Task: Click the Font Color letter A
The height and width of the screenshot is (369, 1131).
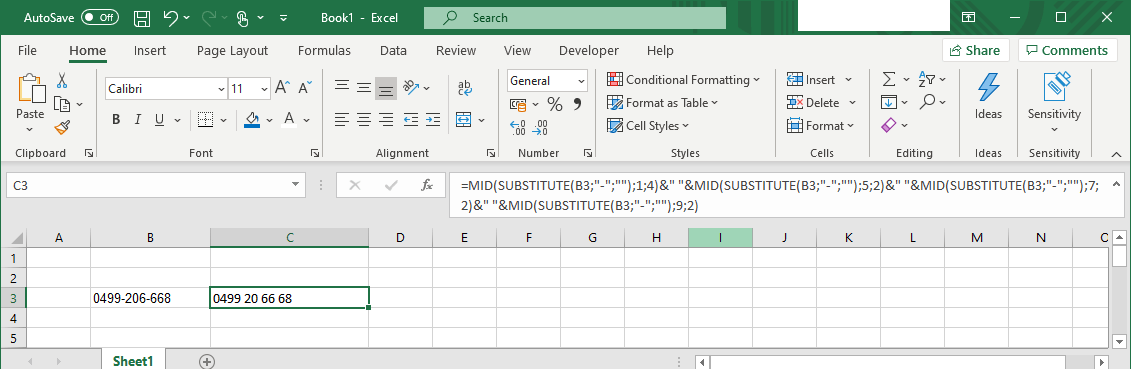Action: click(290, 120)
